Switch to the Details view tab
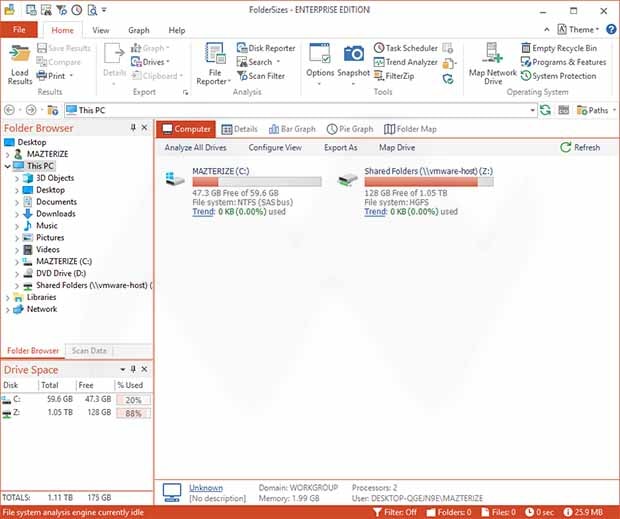The image size is (620, 519). coord(239,129)
